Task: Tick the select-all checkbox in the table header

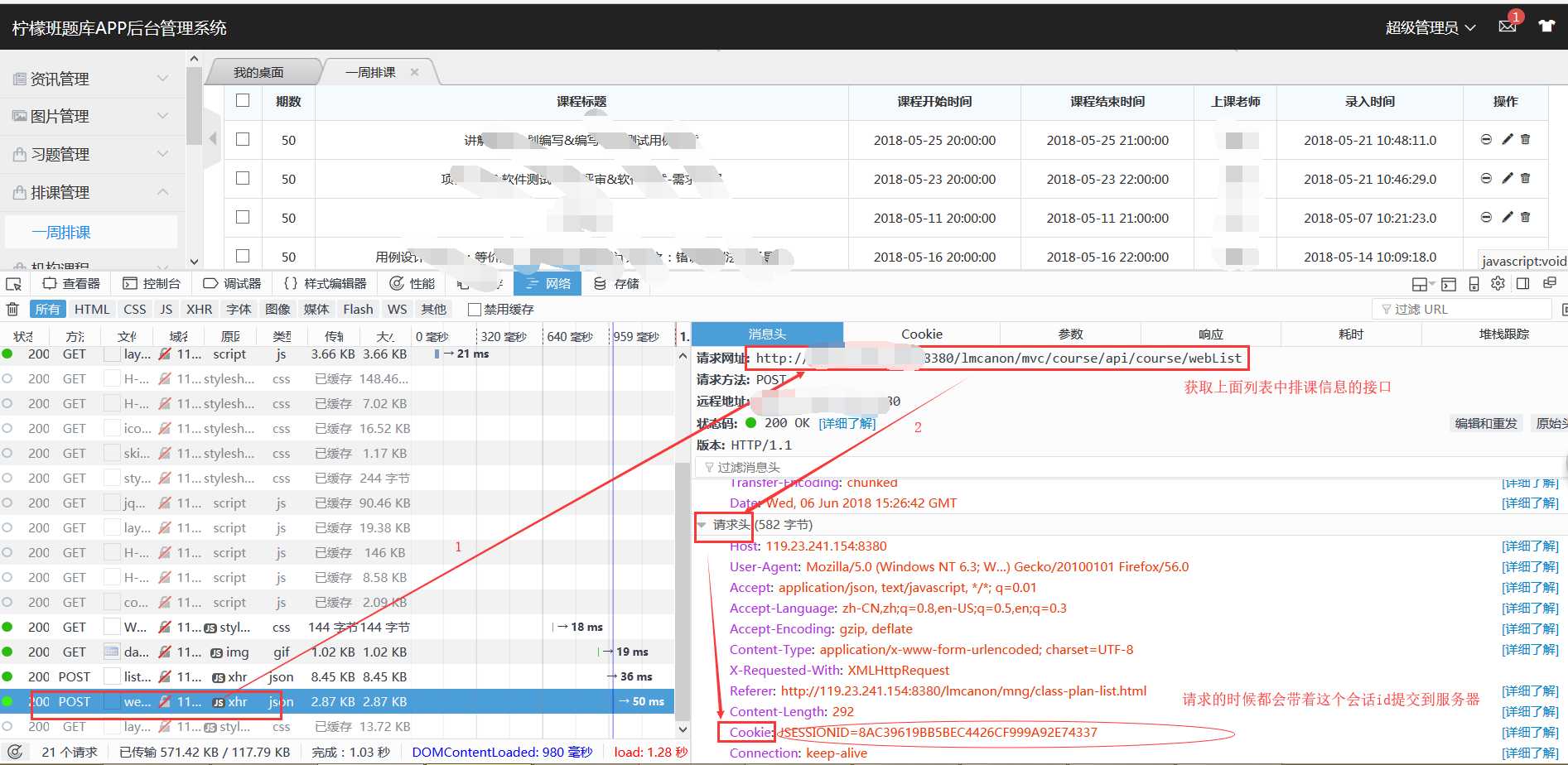Action: (x=243, y=100)
